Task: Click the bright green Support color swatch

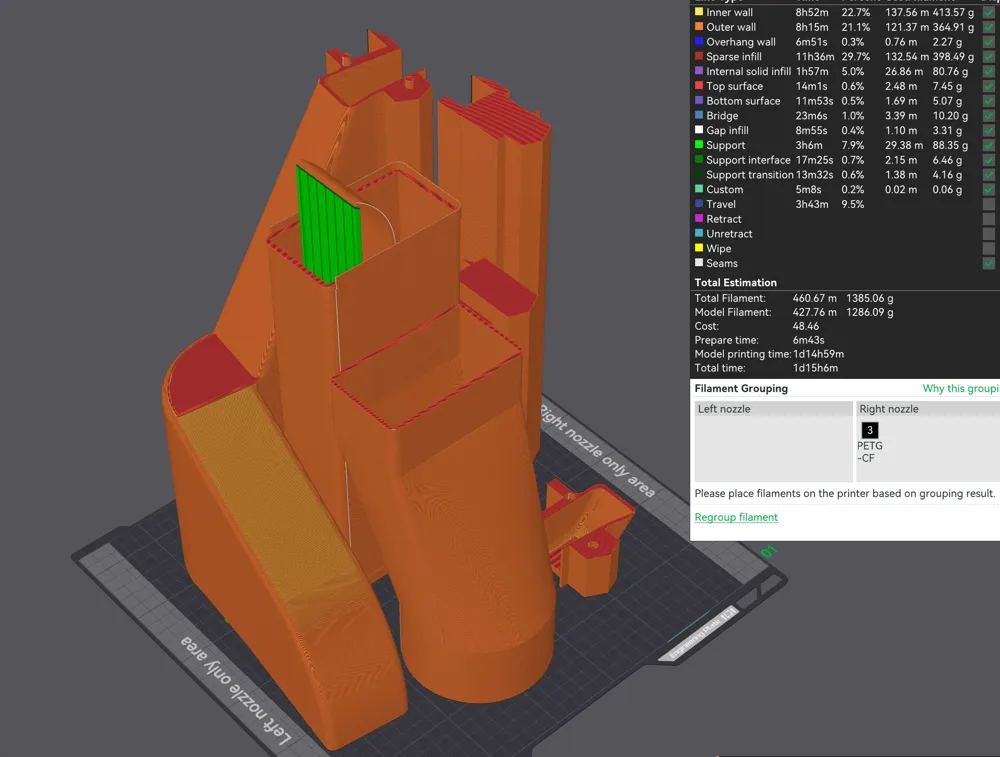Action: 699,144
